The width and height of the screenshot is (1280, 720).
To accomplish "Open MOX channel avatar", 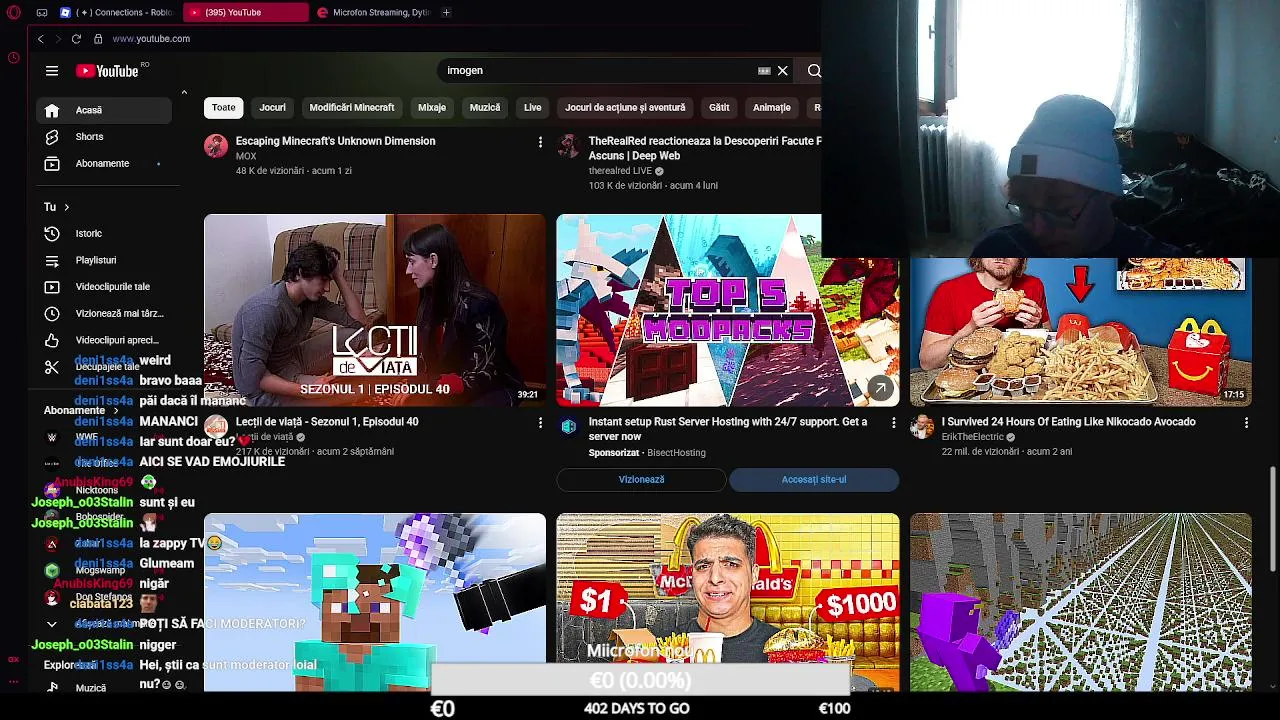I will point(216,146).
